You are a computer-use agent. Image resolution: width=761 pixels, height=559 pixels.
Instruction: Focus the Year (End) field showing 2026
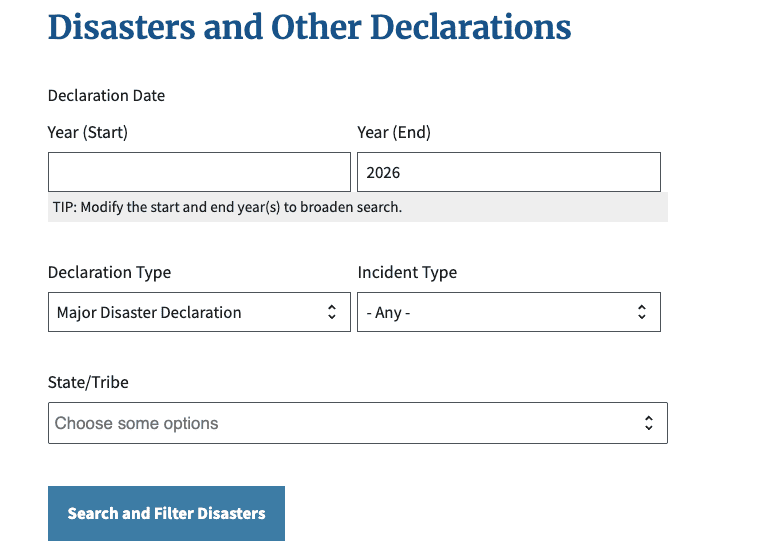tap(508, 172)
